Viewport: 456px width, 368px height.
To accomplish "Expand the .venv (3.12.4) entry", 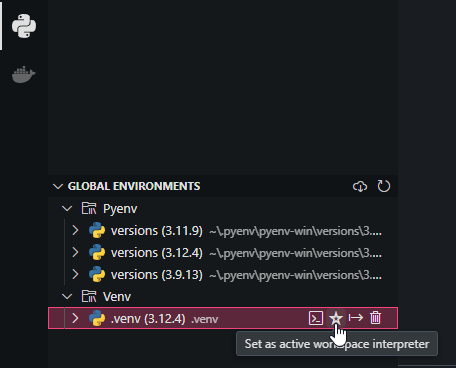I will pos(75,318).
